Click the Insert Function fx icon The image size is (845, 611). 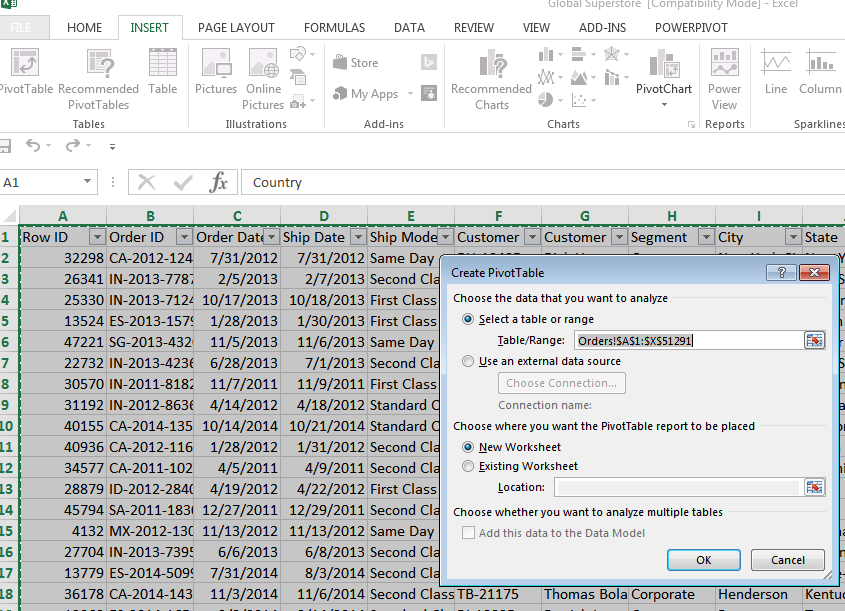coord(218,182)
